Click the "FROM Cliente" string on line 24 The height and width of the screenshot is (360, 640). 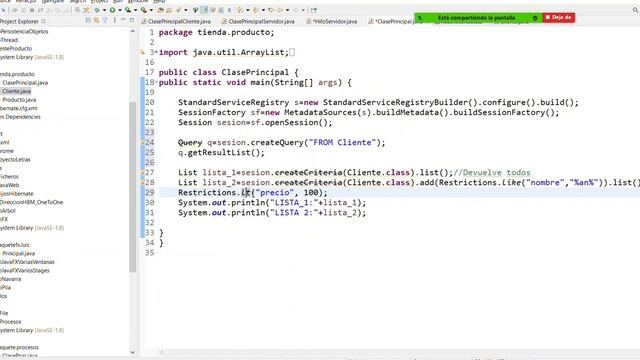coord(342,142)
